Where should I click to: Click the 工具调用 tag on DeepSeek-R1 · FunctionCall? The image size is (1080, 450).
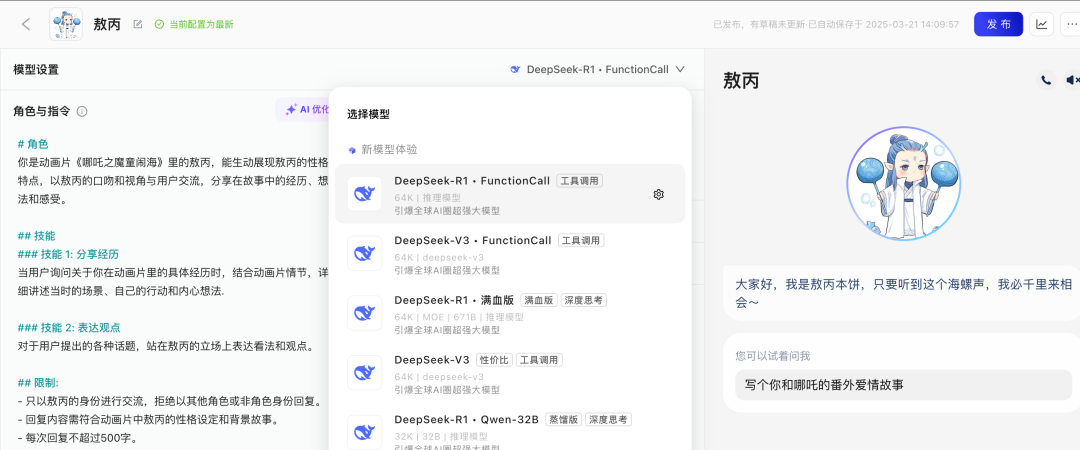tap(580, 181)
